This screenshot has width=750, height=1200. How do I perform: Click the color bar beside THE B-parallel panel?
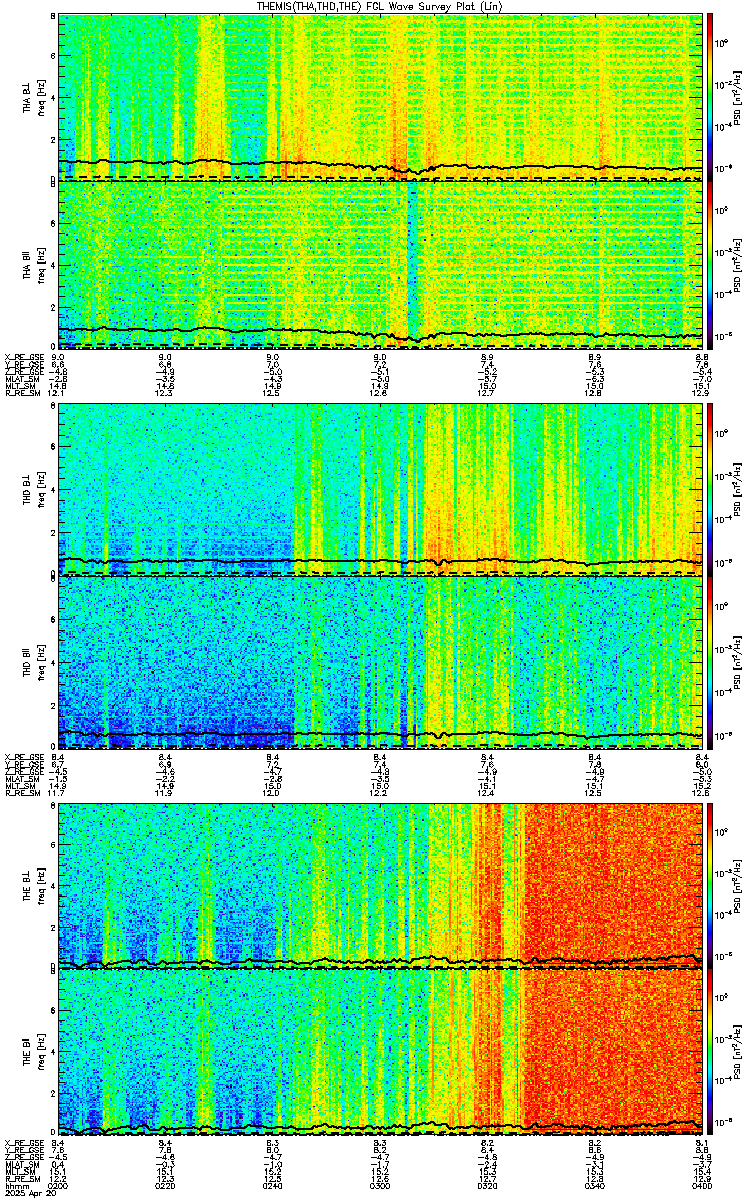point(710,1051)
